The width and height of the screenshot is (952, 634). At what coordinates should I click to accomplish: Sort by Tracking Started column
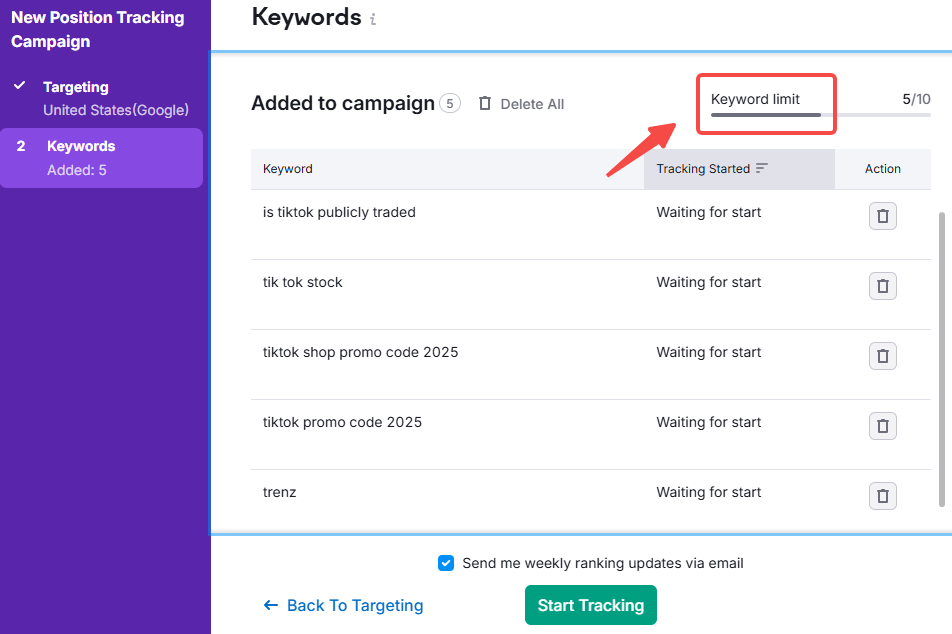(x=703, y=169)
